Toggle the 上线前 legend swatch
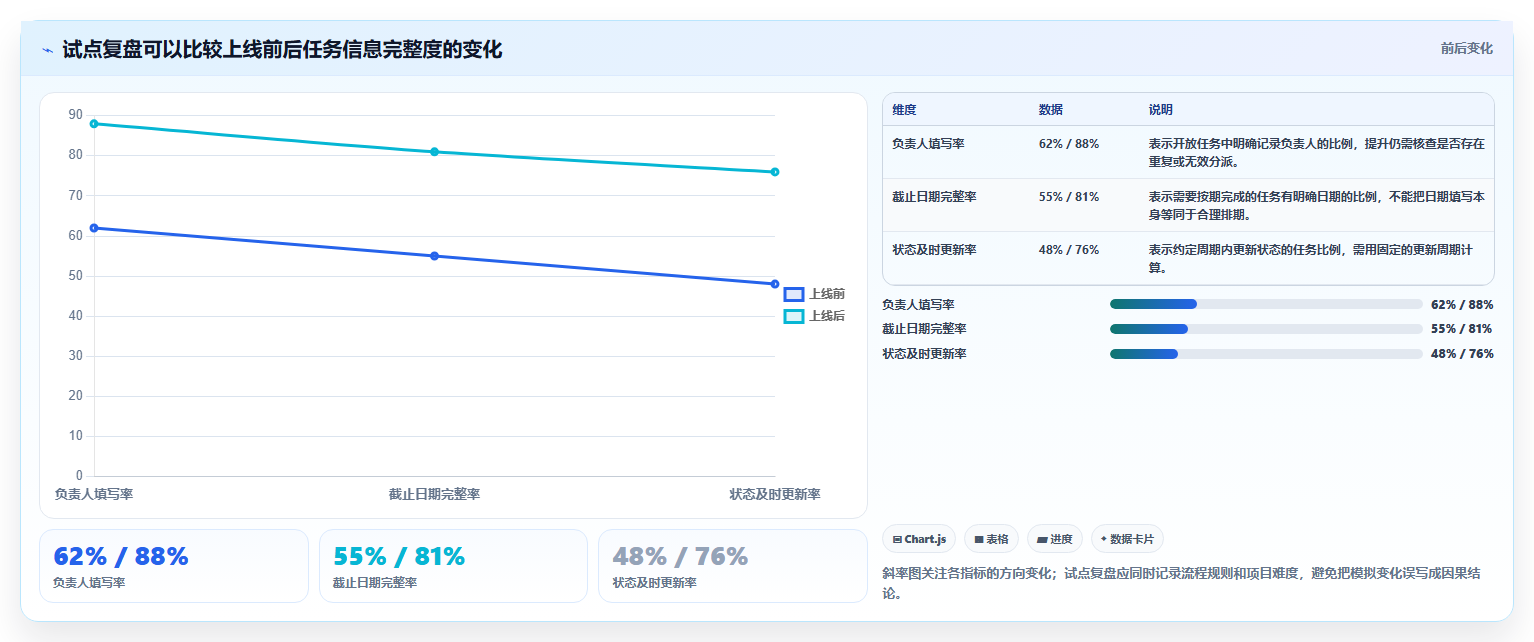This screenshot has height=642, width=1534. point(794,294)
